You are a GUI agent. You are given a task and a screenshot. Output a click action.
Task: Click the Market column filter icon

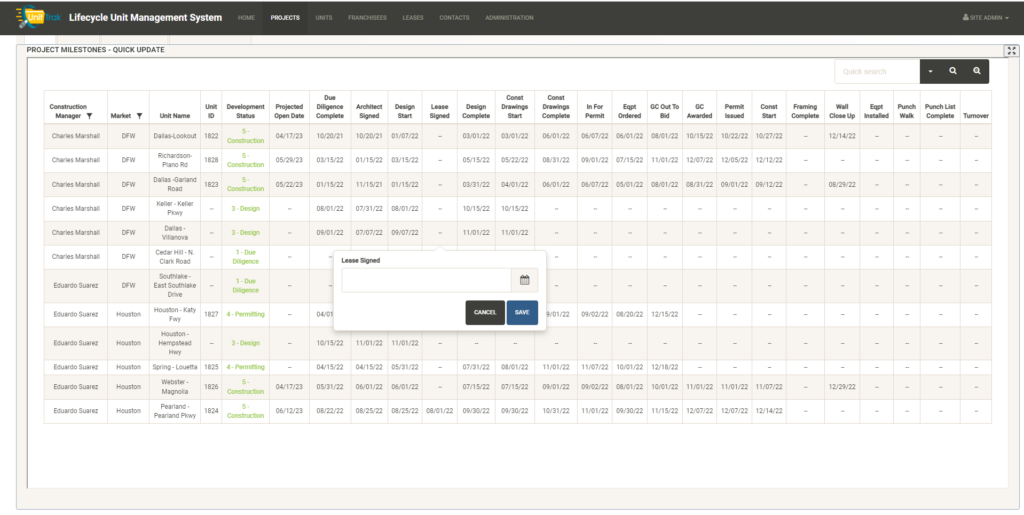click(139, 116)
